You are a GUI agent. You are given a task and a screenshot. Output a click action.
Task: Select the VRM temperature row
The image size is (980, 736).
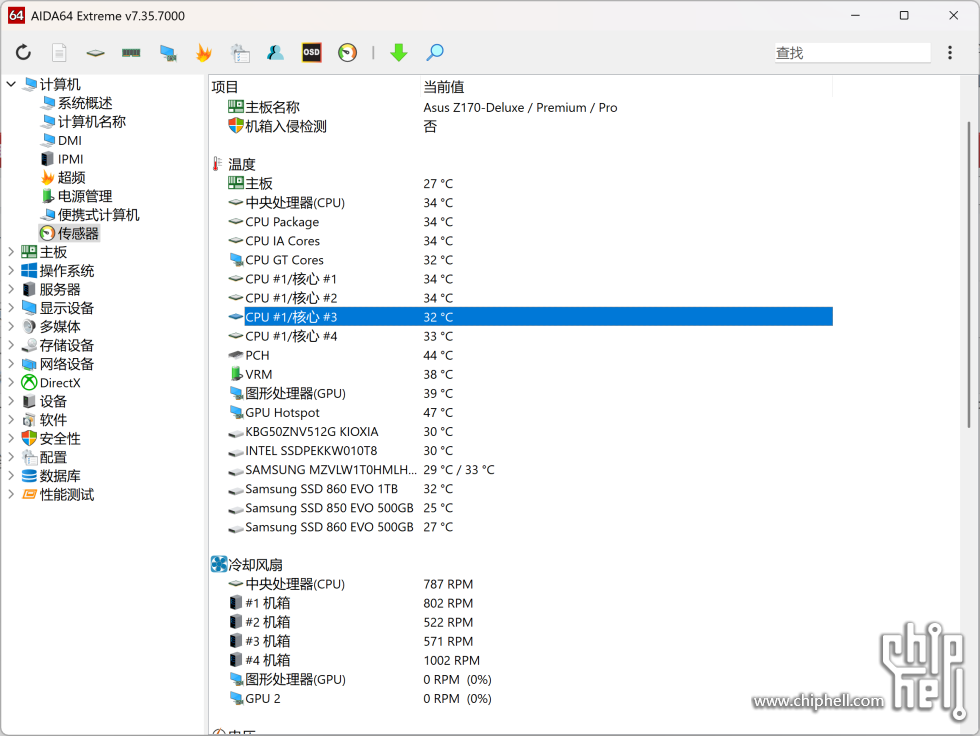(530, 374)
